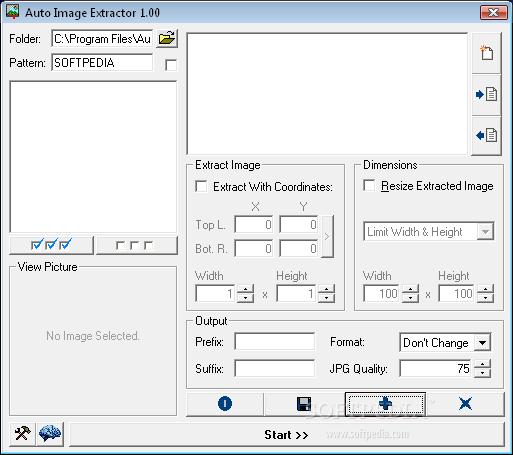Decrease JPG Quality with down arrow
513x455 pixels.
click(x=482, y=373)
